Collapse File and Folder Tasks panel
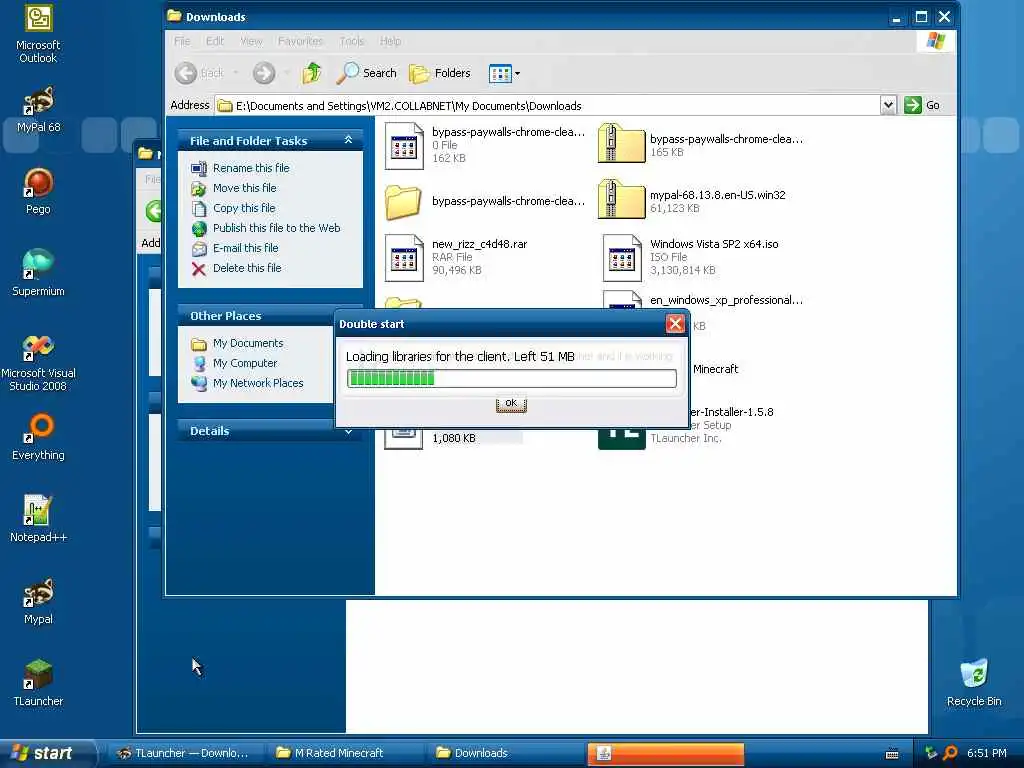Image resolution: width=1024 pixels, height=768 pixels. pos(348,140)
